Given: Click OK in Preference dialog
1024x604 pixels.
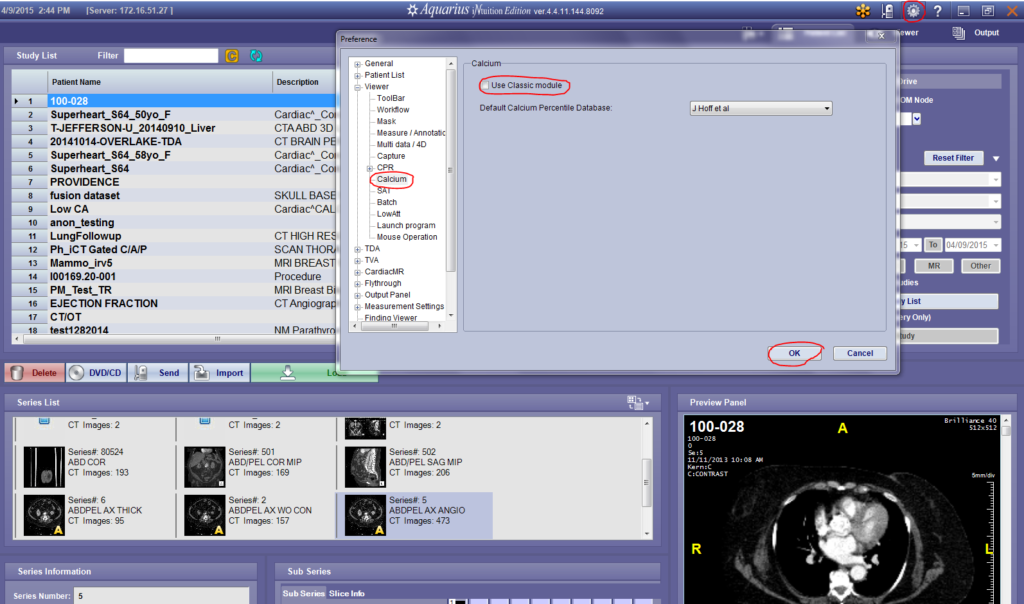Looking at the screenshot, I should 794,353.
